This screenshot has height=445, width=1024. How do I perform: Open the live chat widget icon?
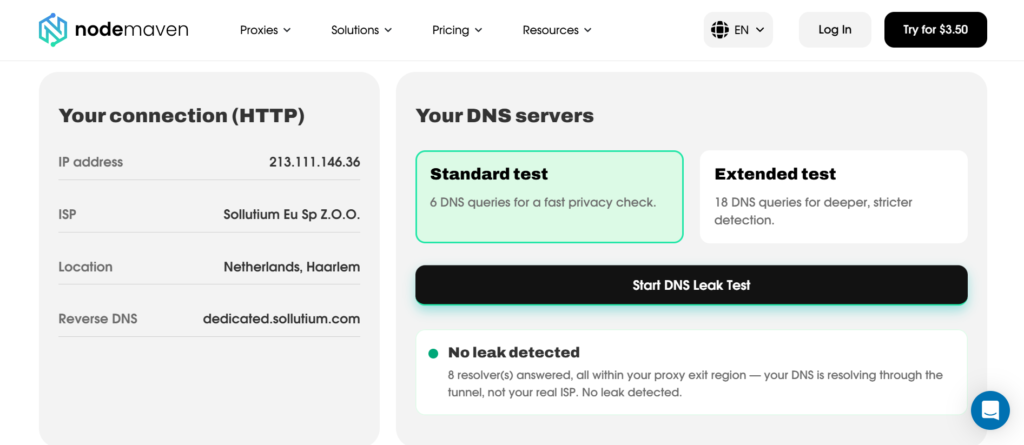tap(990, 410)
